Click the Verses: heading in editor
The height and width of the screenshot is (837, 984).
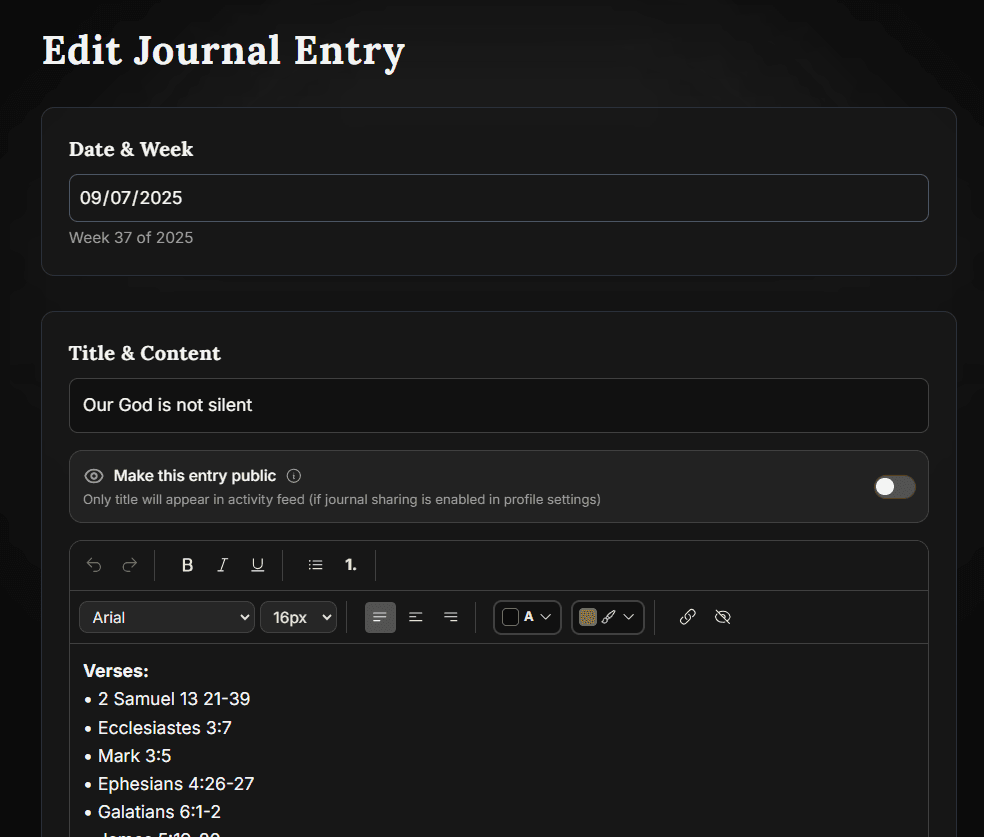point(116,671)
